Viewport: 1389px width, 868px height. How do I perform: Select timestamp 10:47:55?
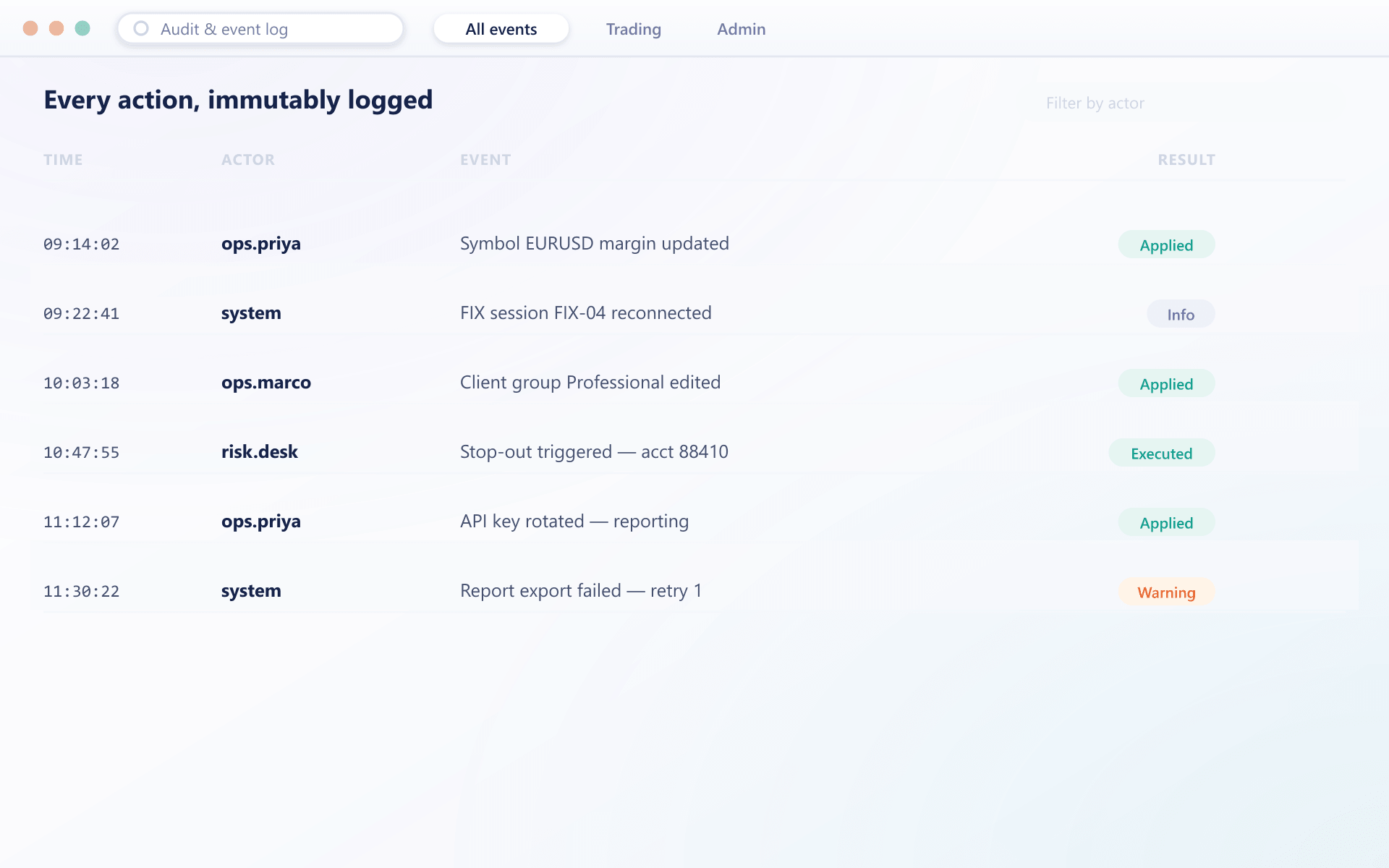[81, 453]
